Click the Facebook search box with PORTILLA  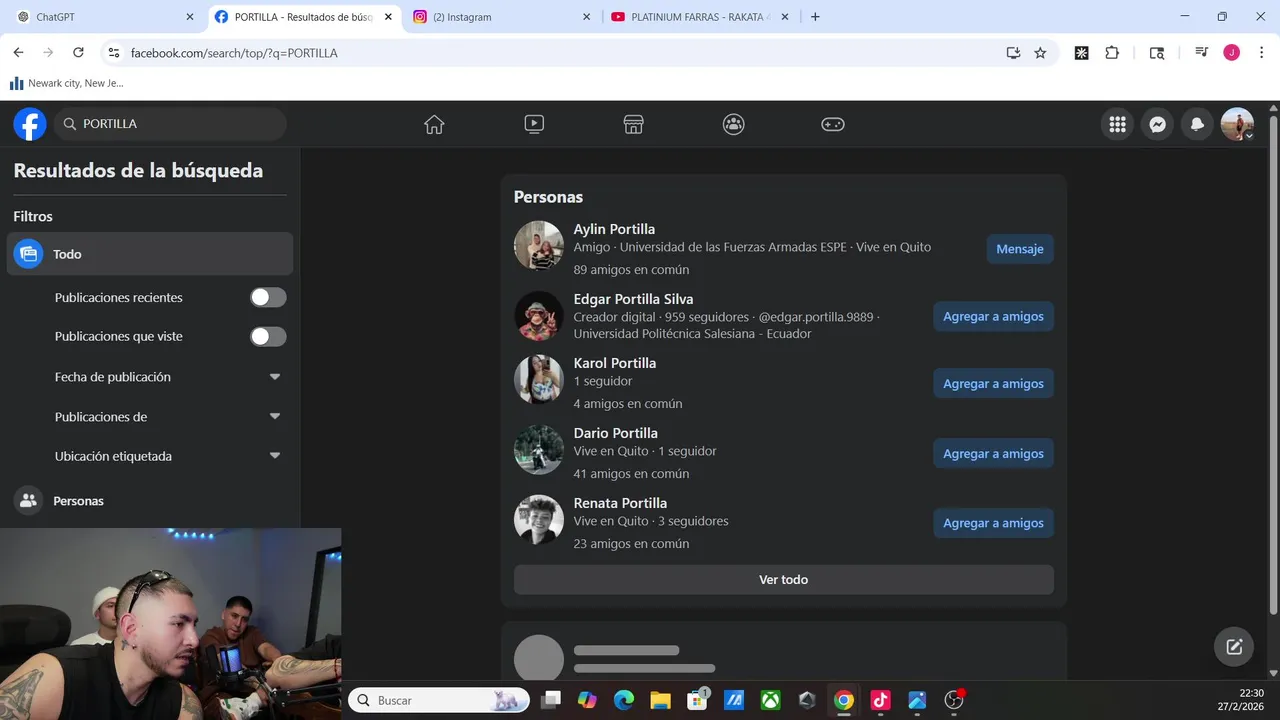[171, 124]
